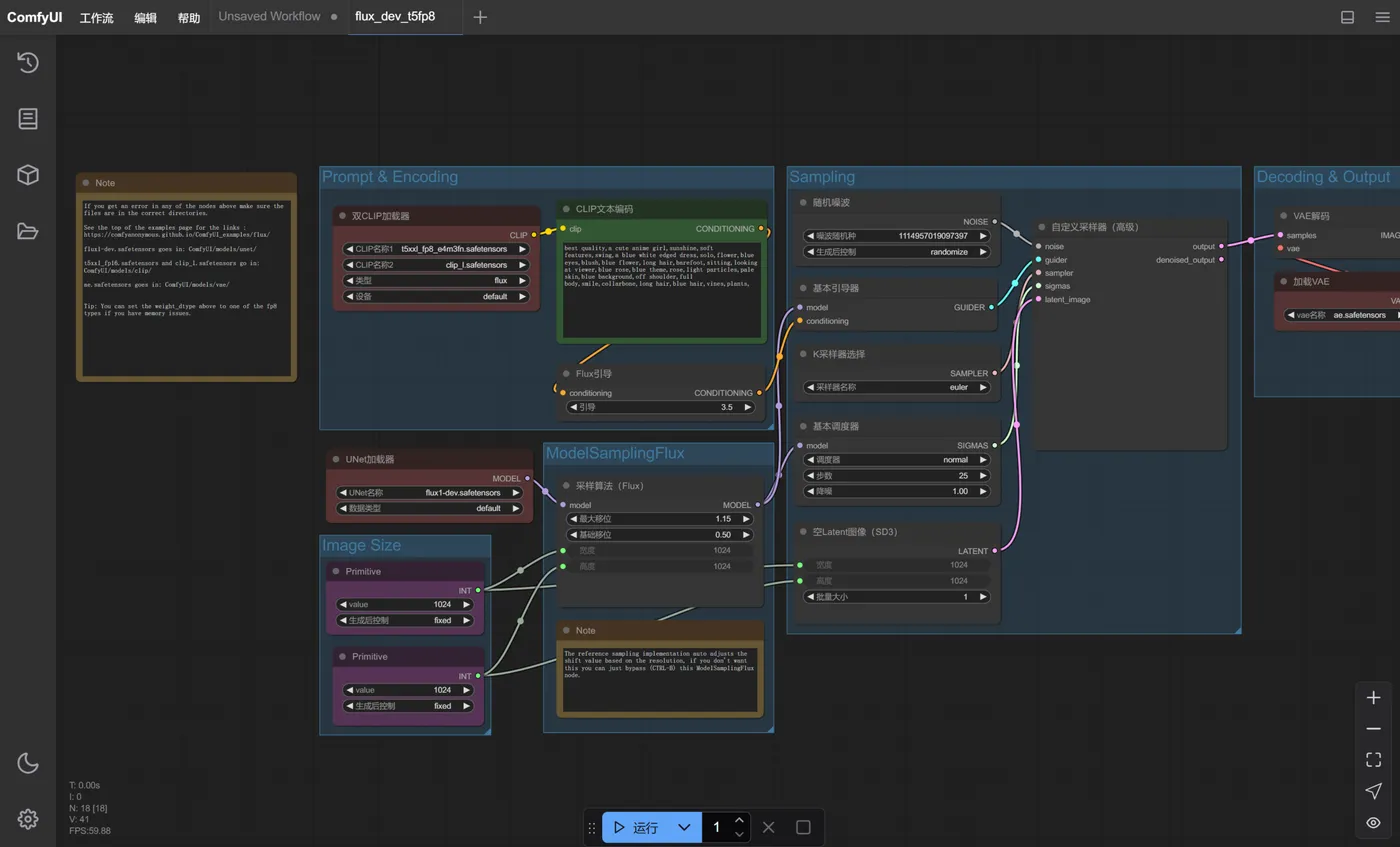Add a new workflow tab with plus

tap(480, 17)
